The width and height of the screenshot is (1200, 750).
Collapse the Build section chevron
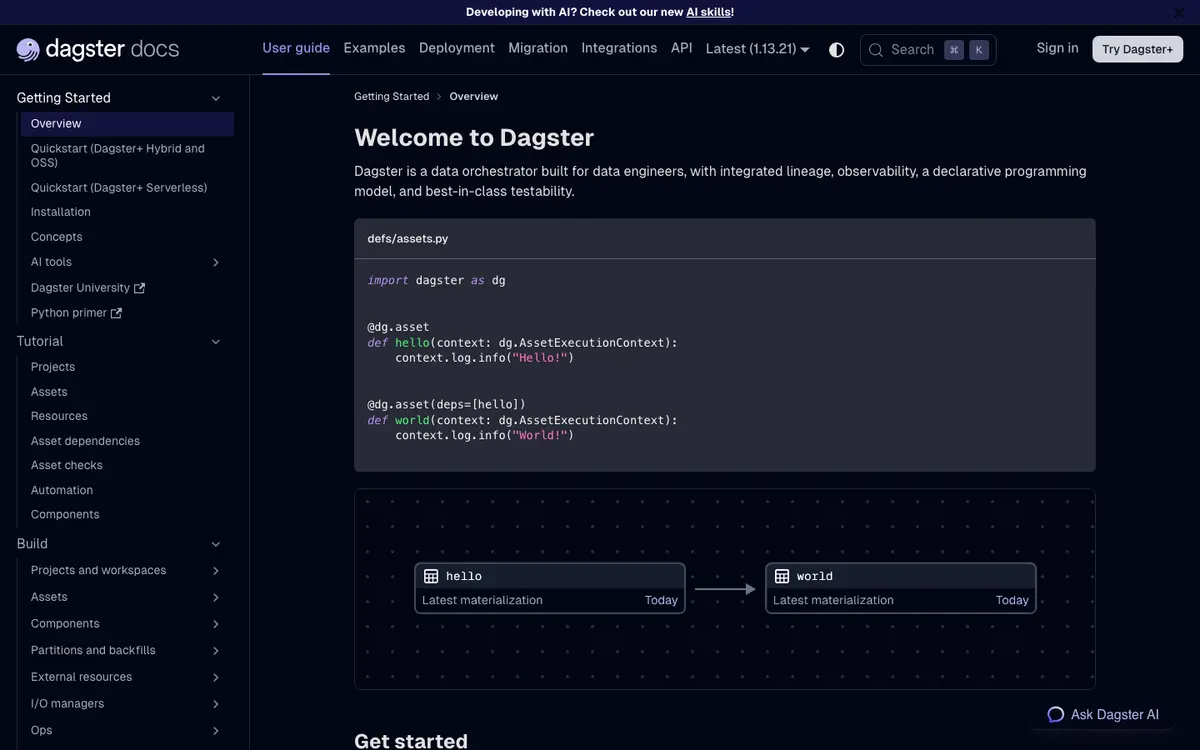(x=216, y=544)
